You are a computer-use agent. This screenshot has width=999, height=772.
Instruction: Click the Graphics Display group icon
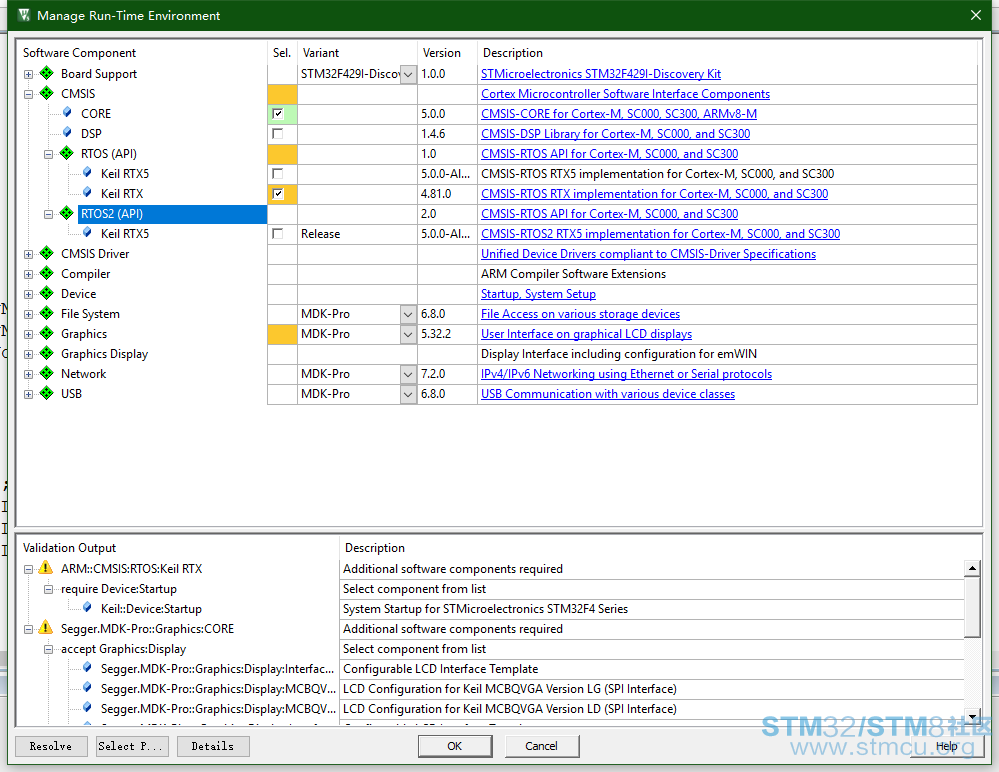pyautogui.click(x=47, y=353)
